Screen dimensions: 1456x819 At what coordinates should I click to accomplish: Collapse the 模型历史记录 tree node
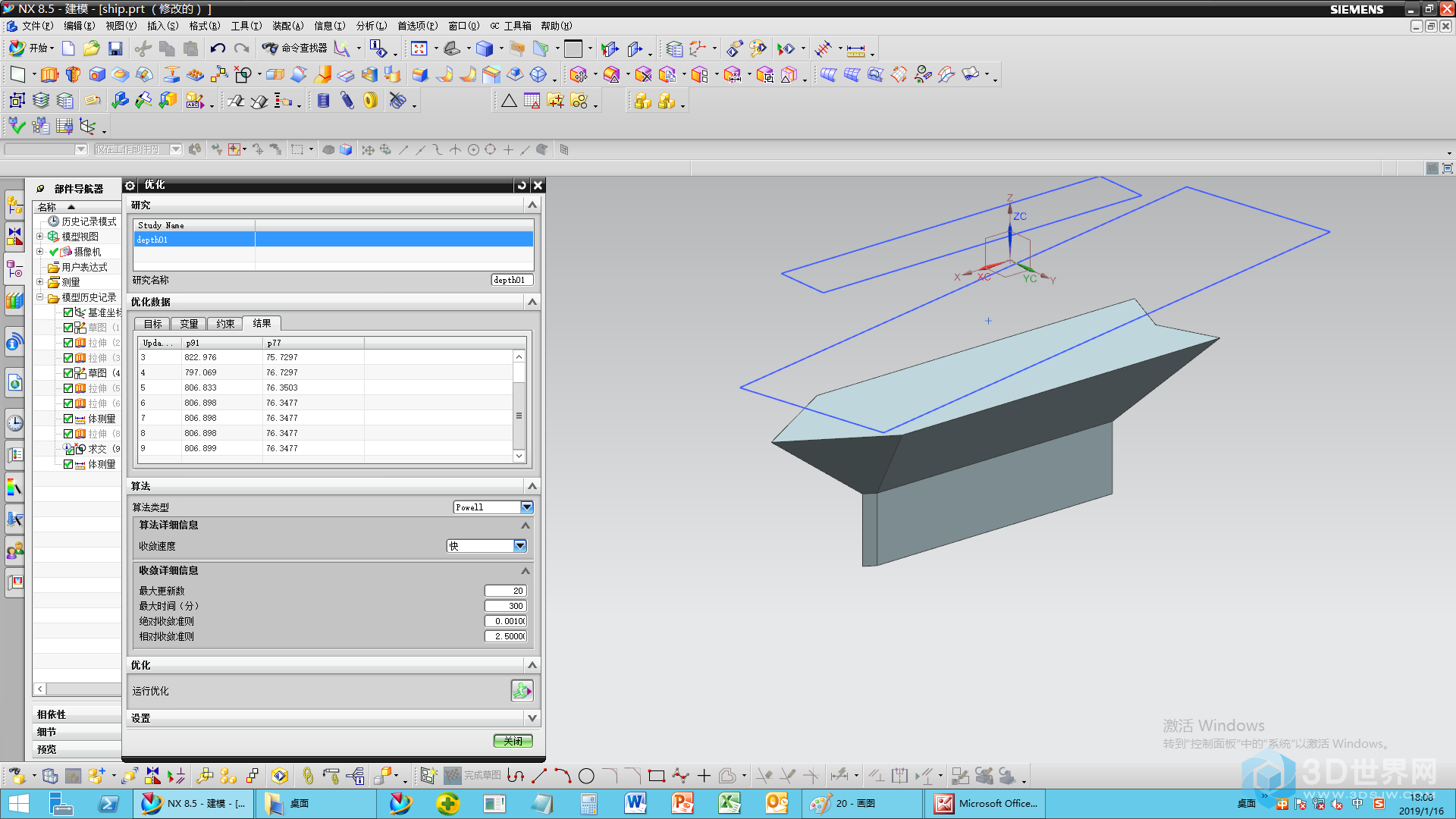pos(40,297)
